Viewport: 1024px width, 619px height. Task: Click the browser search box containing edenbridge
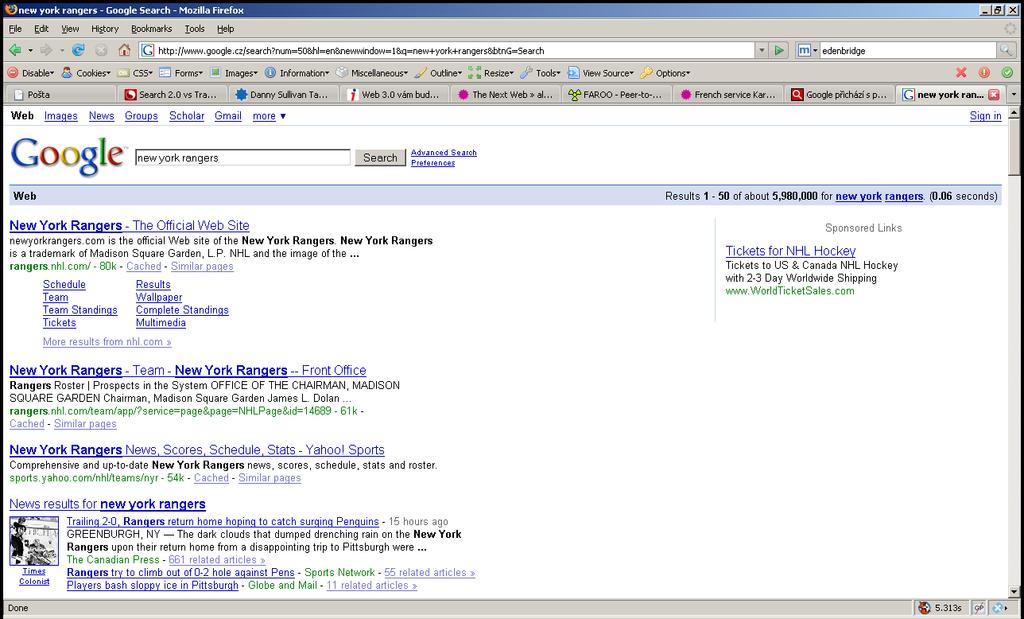coord(908,50)
